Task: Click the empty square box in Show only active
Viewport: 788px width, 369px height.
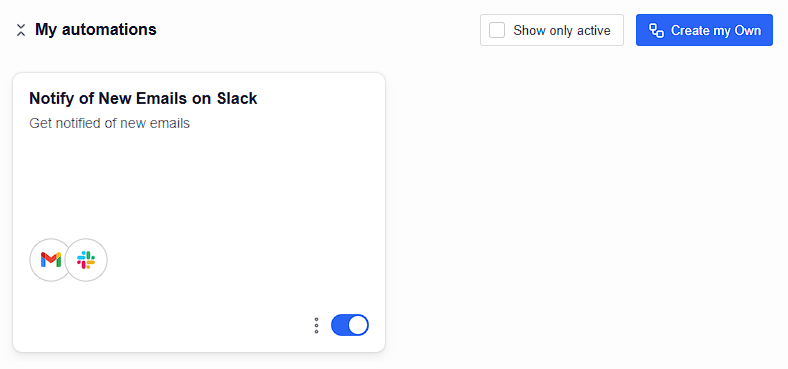Action: (x=497, y=30)
